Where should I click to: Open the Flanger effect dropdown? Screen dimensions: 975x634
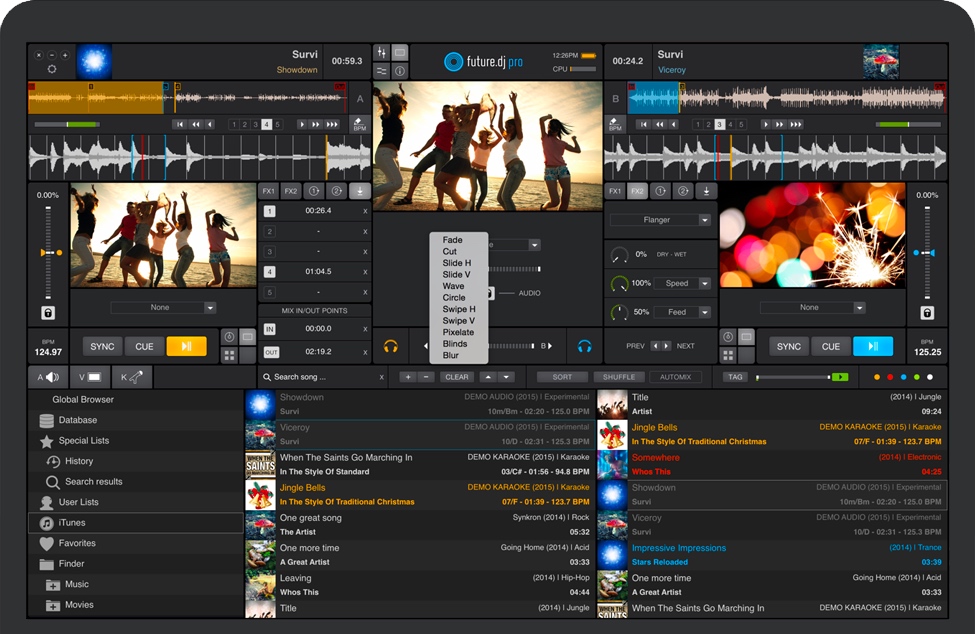click(661, 220)
